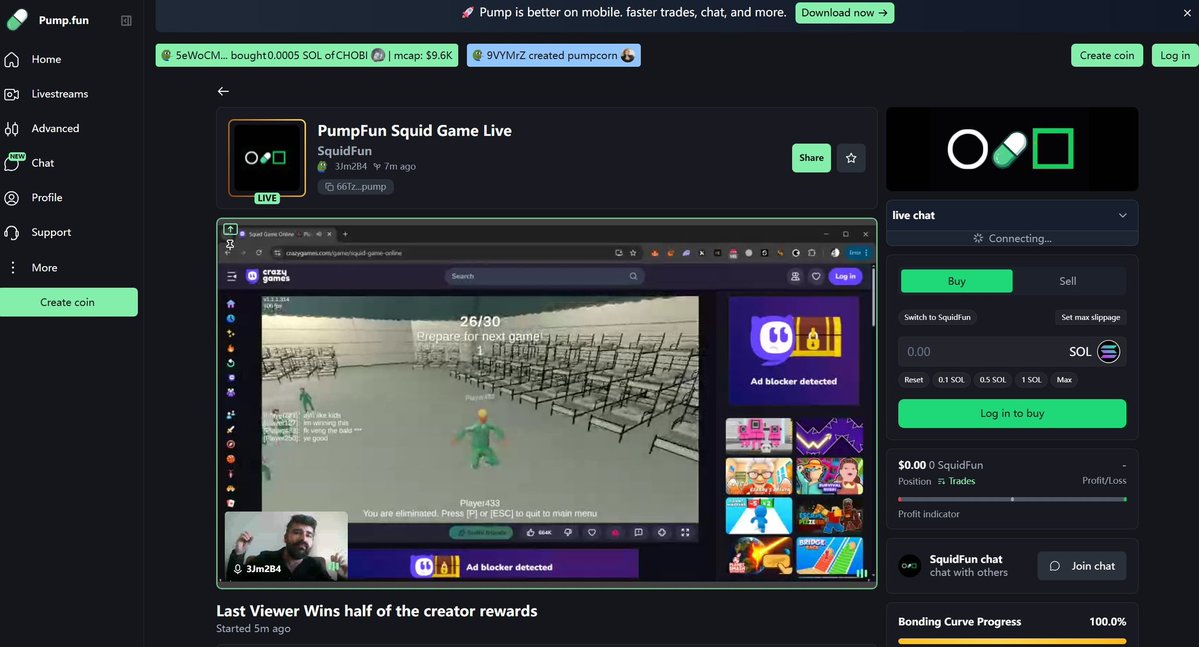Click the Log in button
1199x647 pixels.
point(1175,55)
